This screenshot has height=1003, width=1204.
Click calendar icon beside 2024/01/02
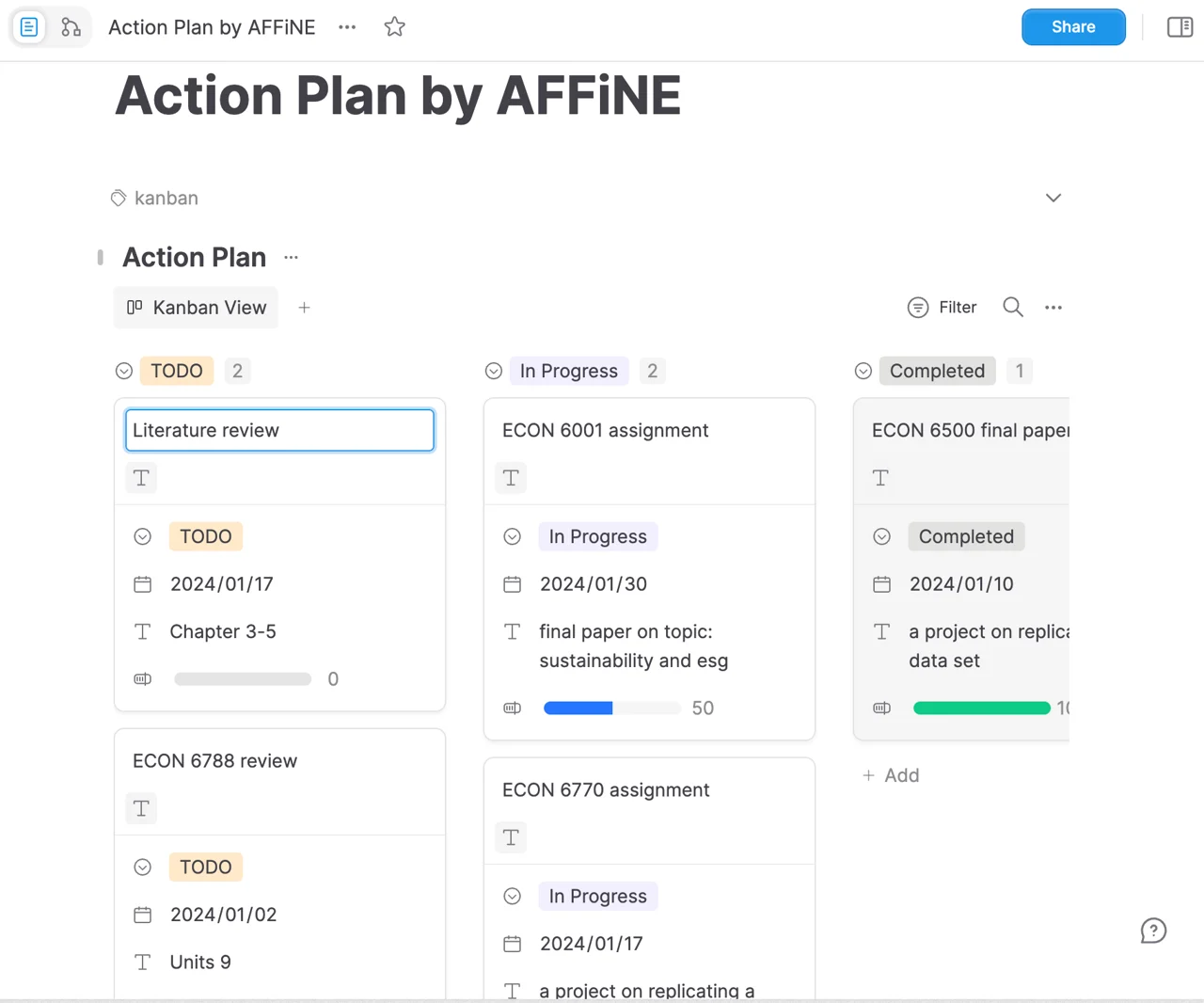tap(143, 915)
